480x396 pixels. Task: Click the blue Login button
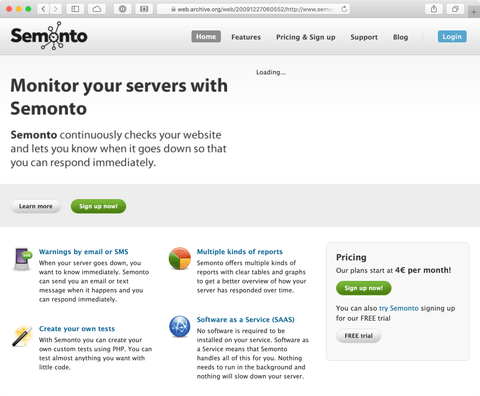pyautogui.click(x=452, y=37)
